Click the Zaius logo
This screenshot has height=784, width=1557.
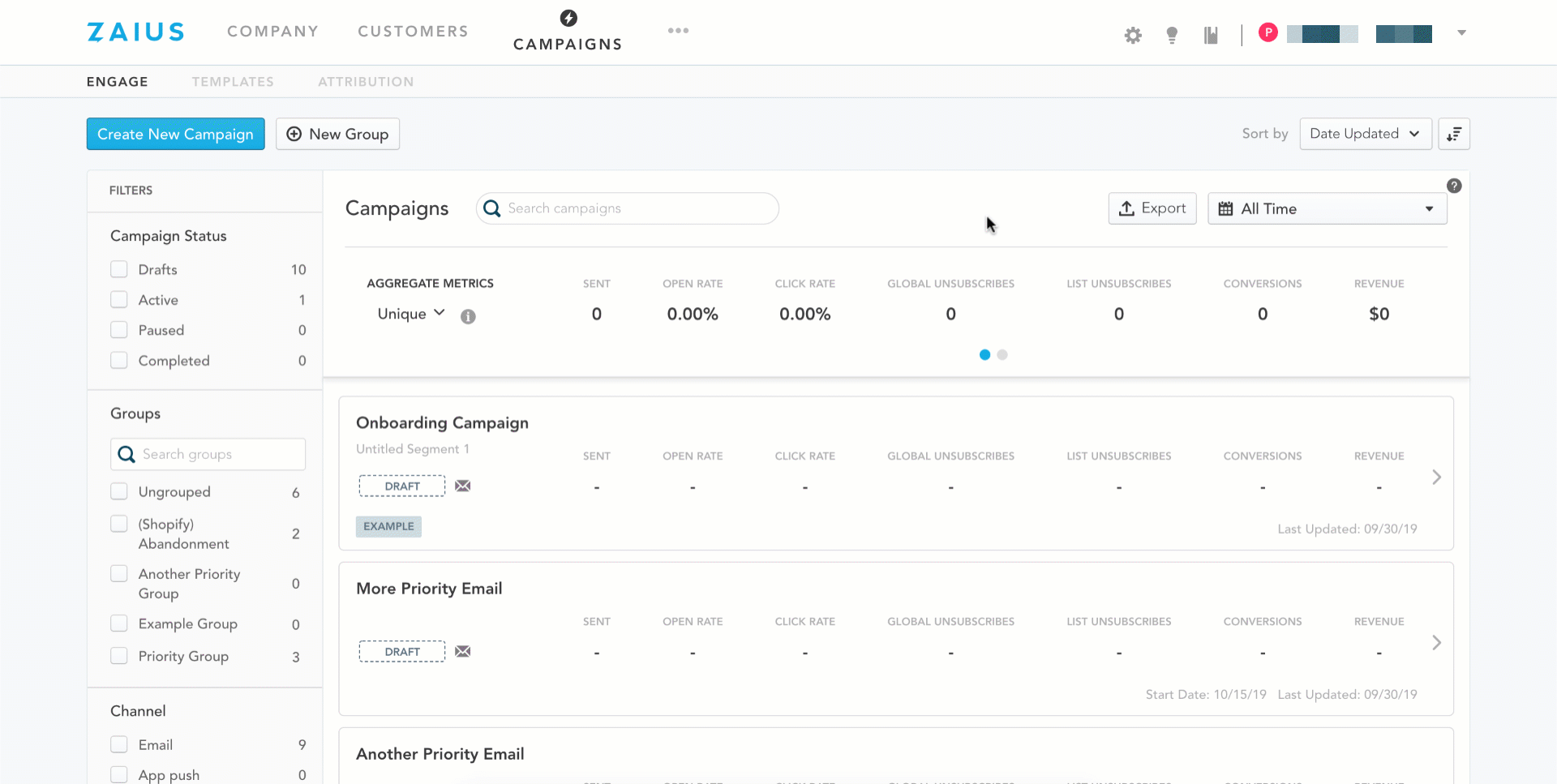coord(136,32)
